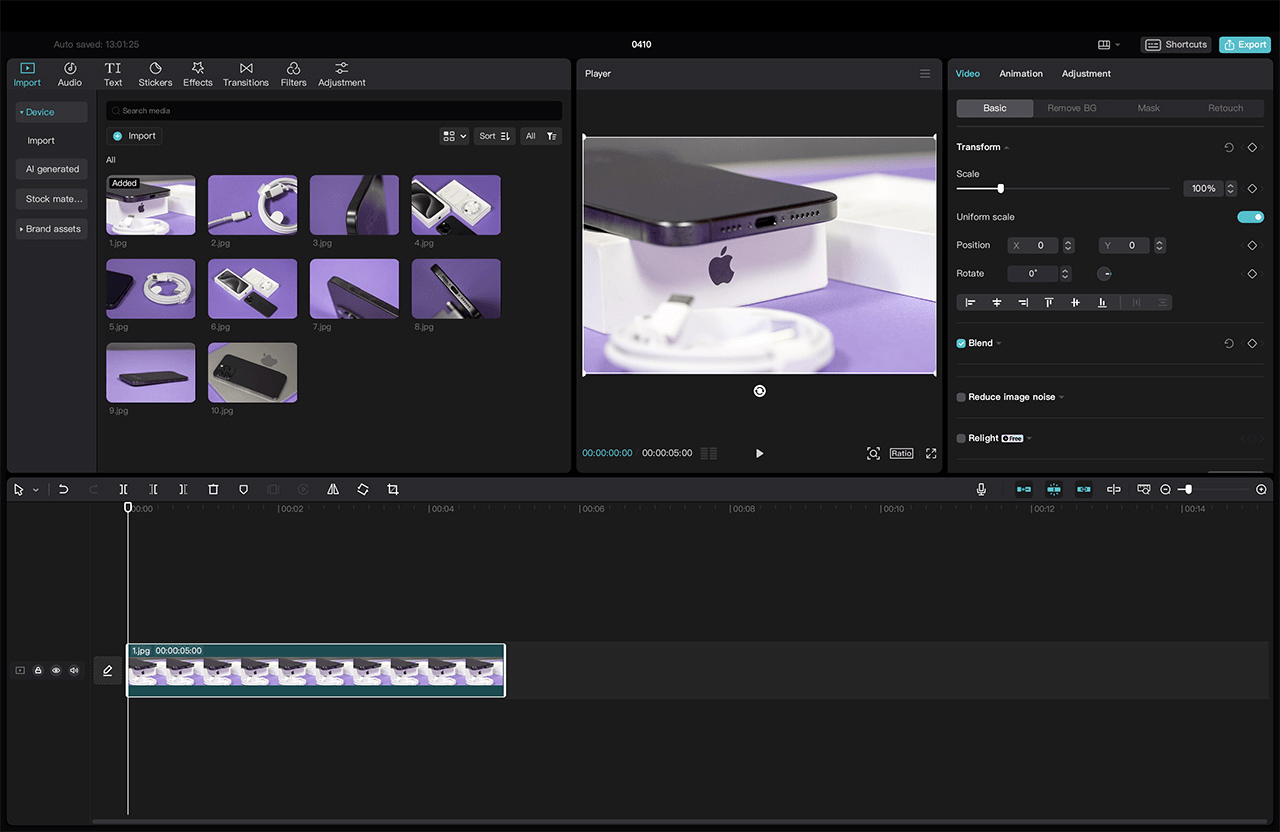
Task: Play the preview video
Action: 759,453
